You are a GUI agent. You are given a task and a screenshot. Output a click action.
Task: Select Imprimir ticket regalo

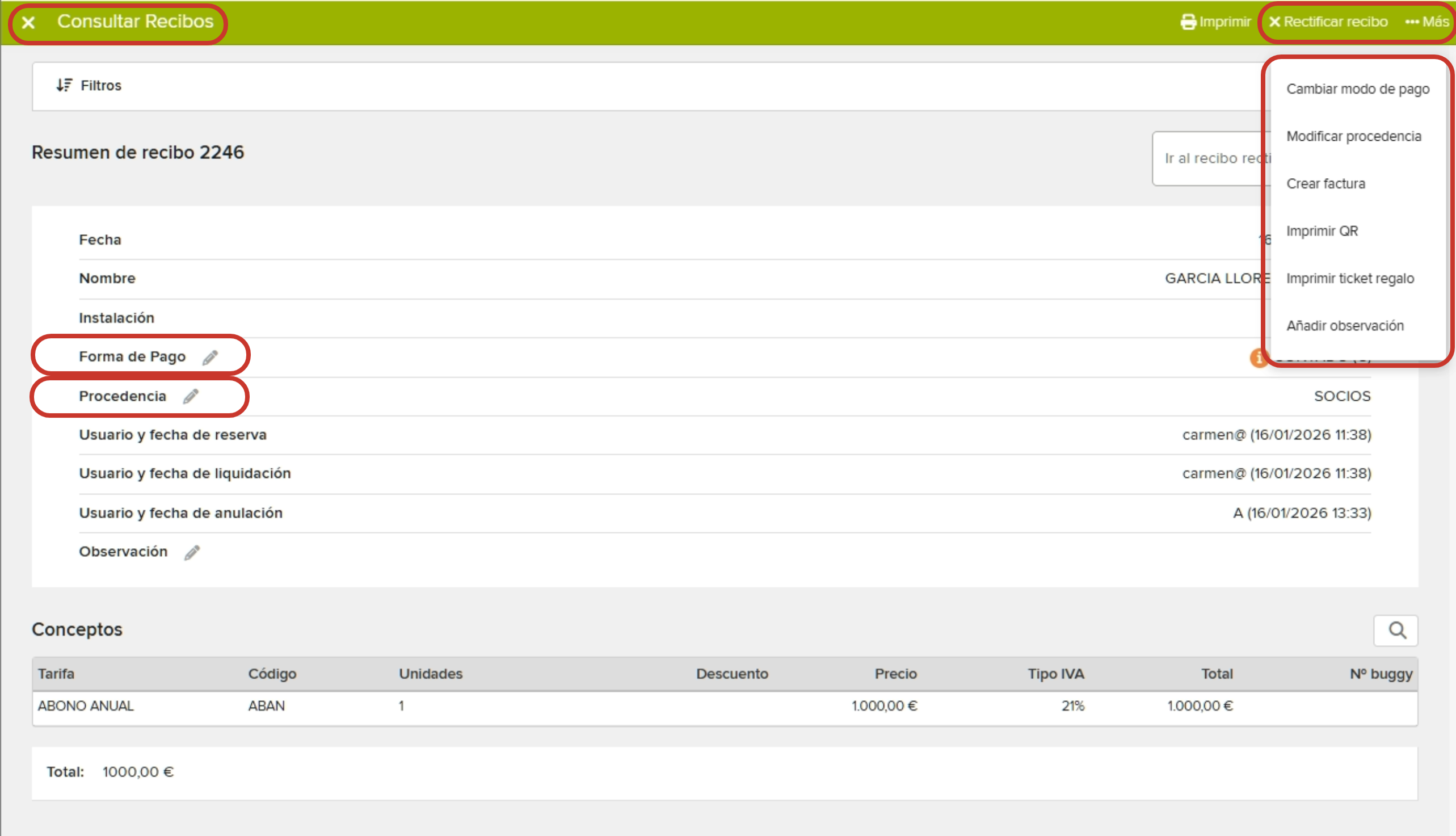1349,279
